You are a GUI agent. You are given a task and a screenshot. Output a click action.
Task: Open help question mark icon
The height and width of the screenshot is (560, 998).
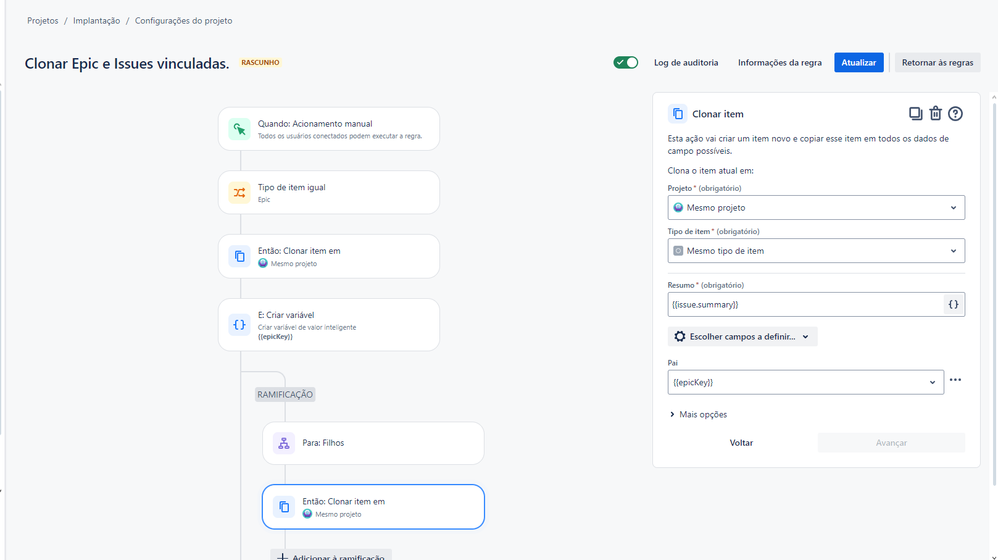point(955,113)
